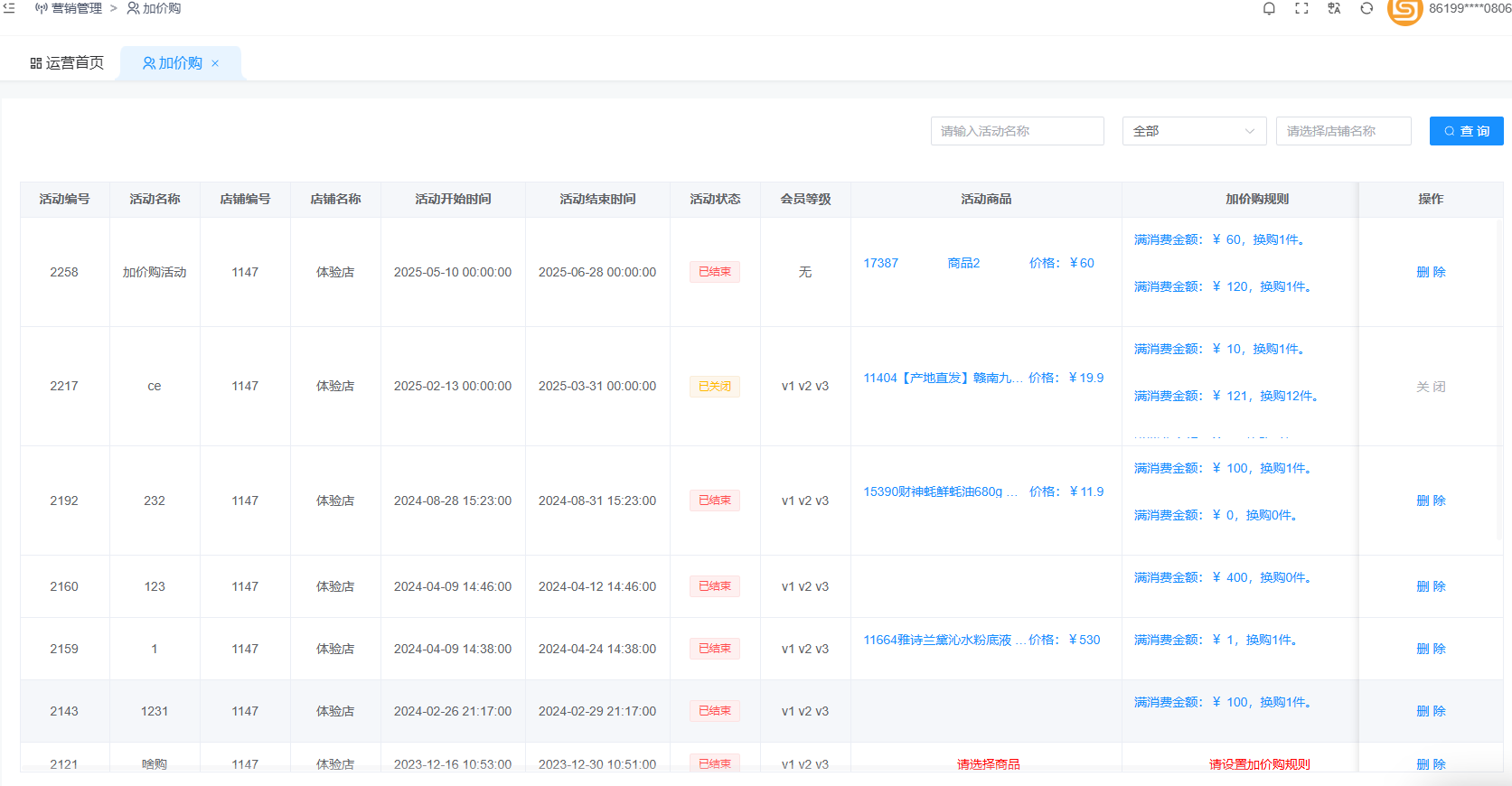Close the 加价购 tab
1512x786 pixels.
pos(215,63)
